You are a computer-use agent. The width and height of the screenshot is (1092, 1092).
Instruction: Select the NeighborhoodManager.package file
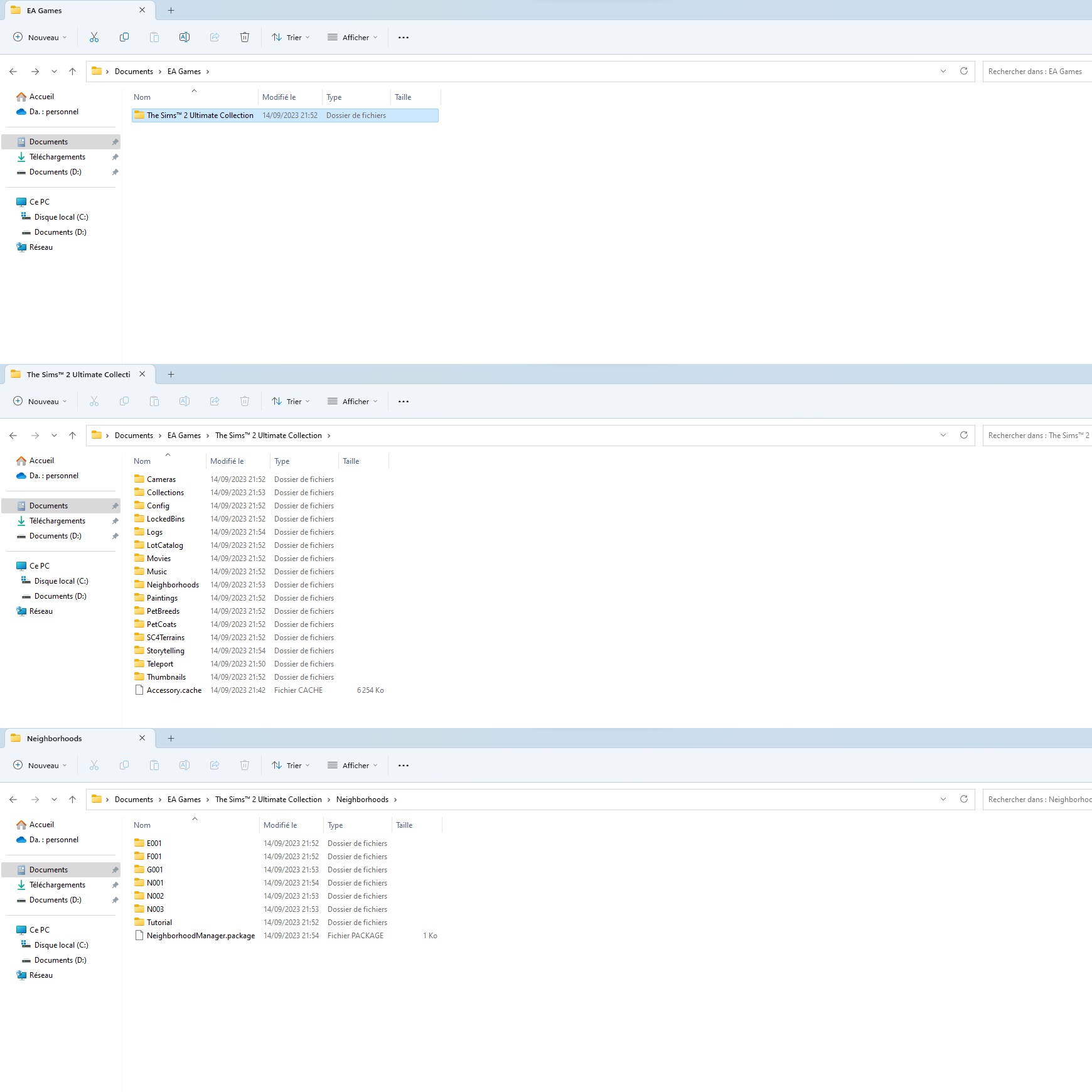coord(200,936)
